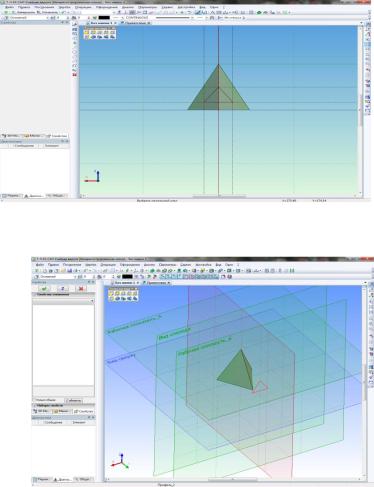
Task: Click the coordinate axes icon in lower viewport
Action: point(120,462)
